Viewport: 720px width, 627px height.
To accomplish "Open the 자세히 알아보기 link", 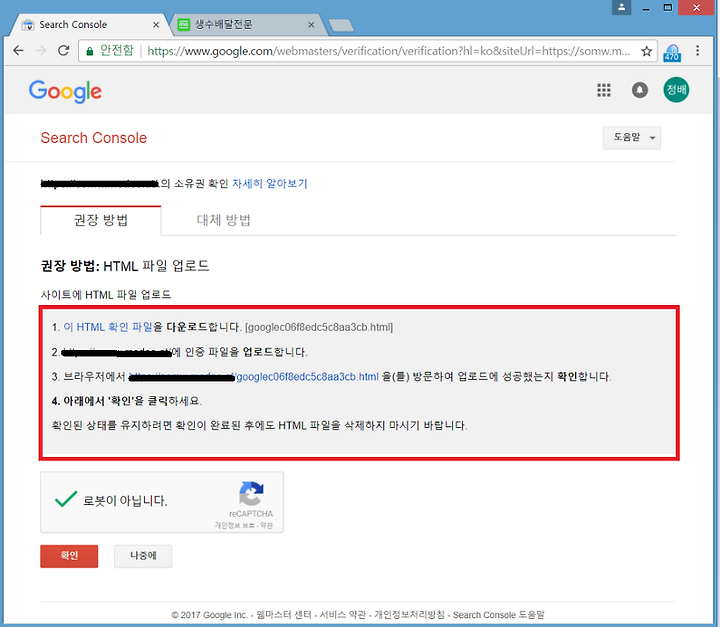I will (270, 184).
